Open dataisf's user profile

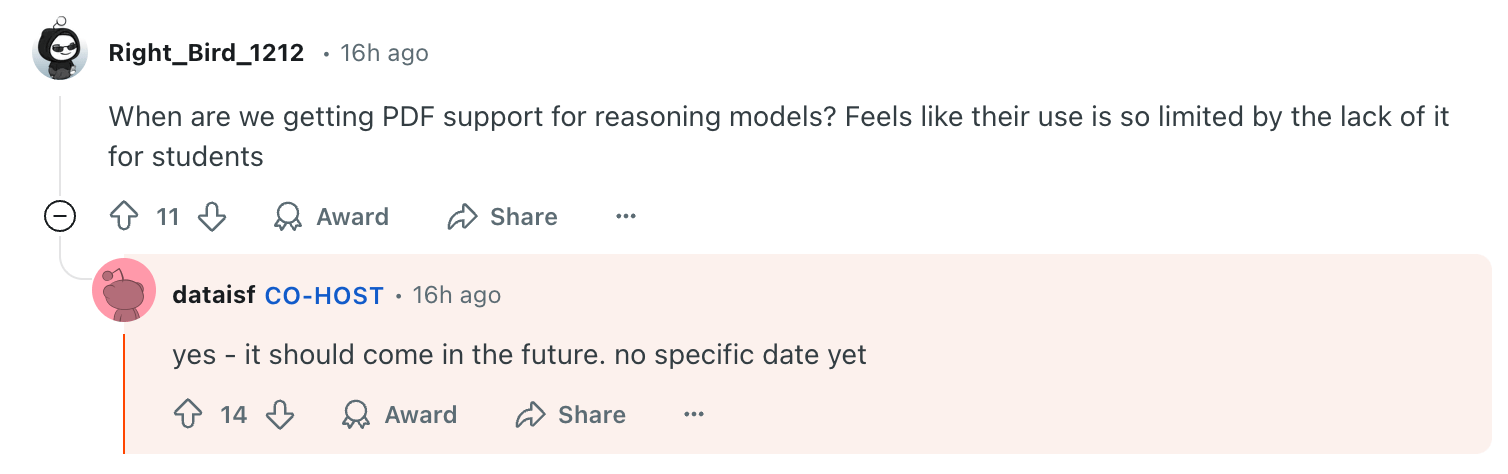coord(214,295)
